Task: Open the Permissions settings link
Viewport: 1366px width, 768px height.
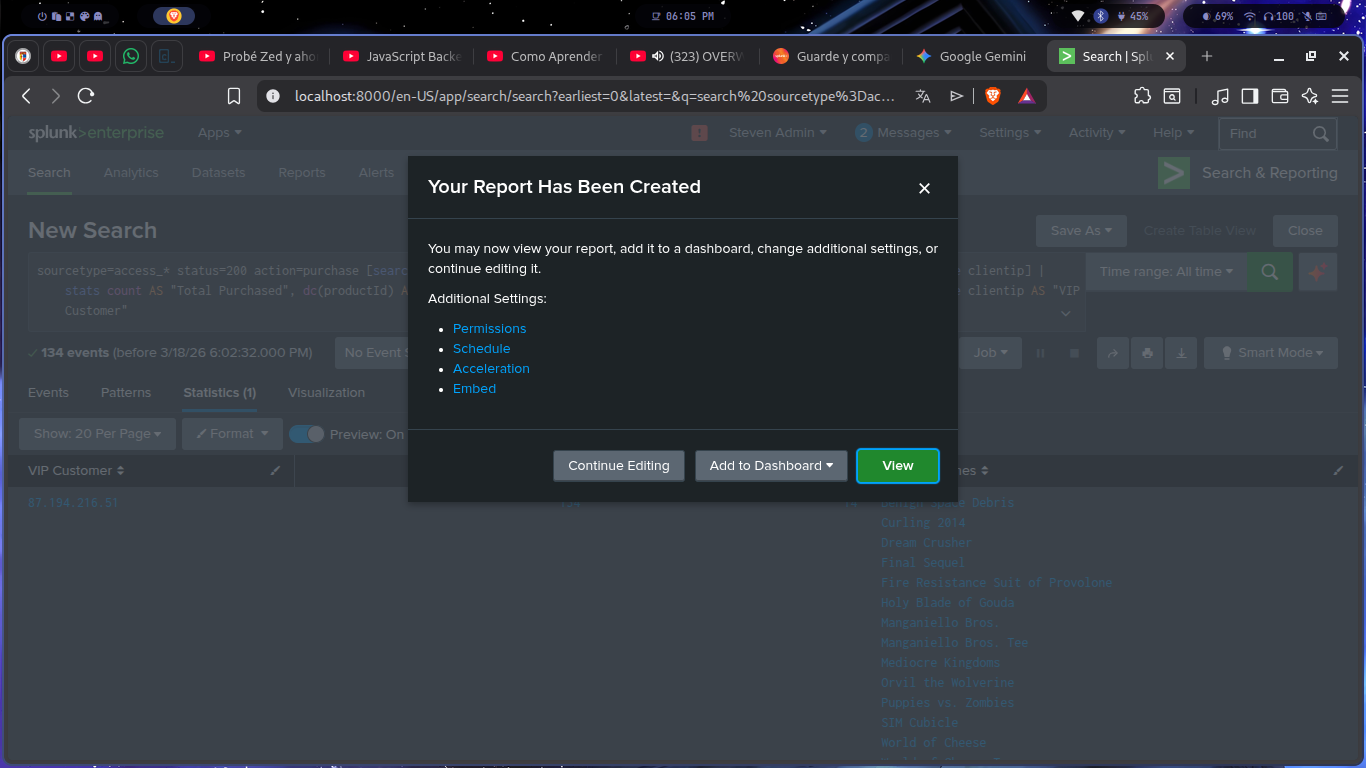Action: 489,329
